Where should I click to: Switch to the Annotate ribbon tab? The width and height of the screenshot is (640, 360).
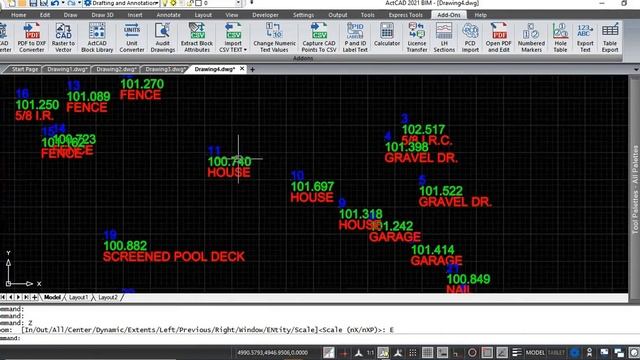click(168, 15)
